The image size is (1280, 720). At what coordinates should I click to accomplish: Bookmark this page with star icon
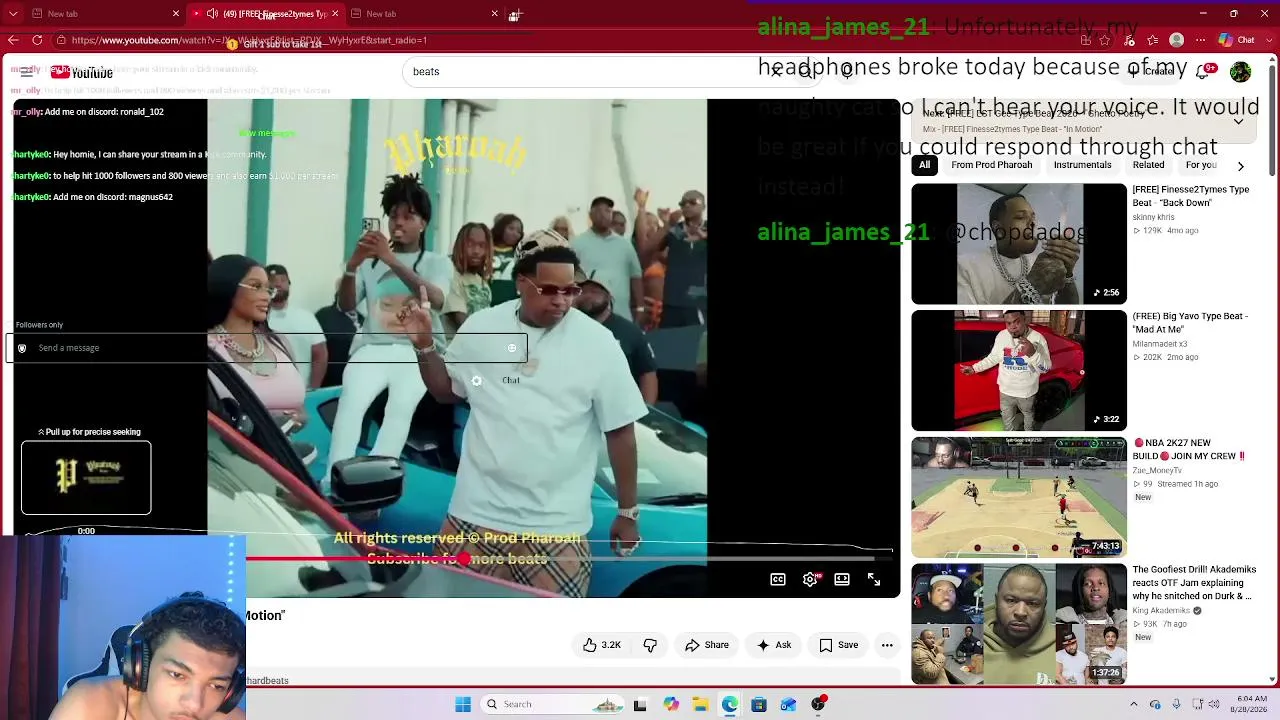coord(1105,40)
